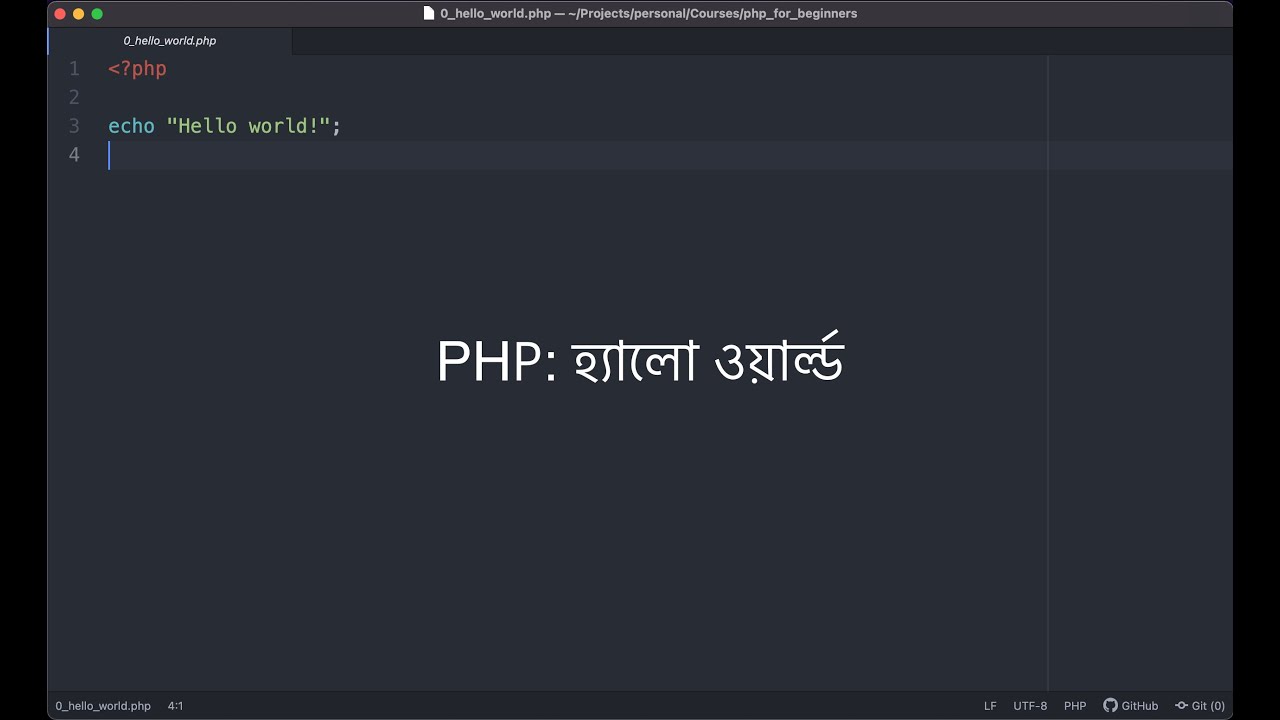The width and height of the screenshot is (1280, 720).
Task: Maximize the window with the green button
Action: (x=97, y=14)
